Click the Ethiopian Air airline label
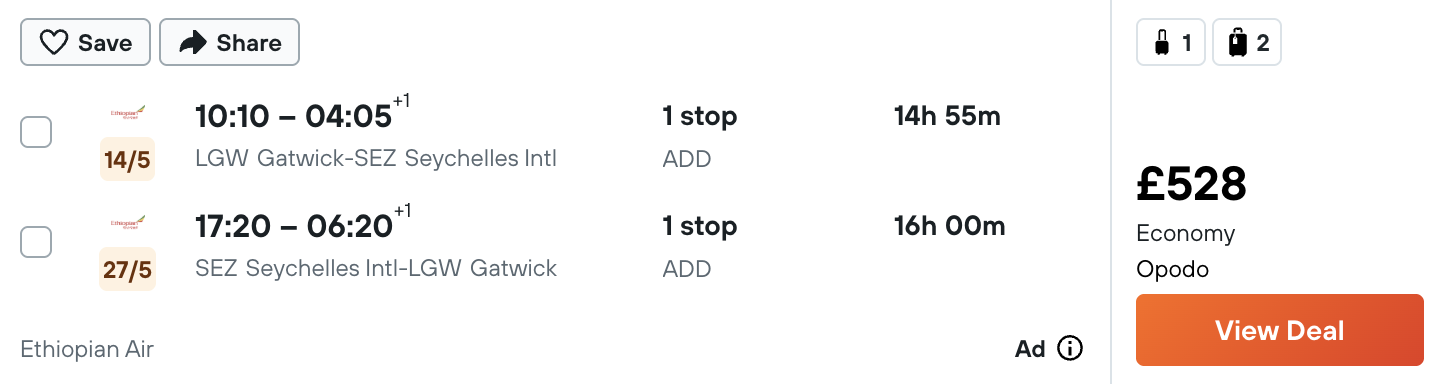 click(x=87, y=349)
